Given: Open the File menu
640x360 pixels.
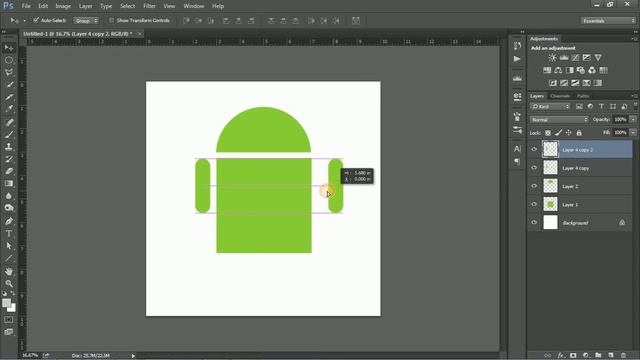Looking at the screenshot, I should tap(26, 6).
